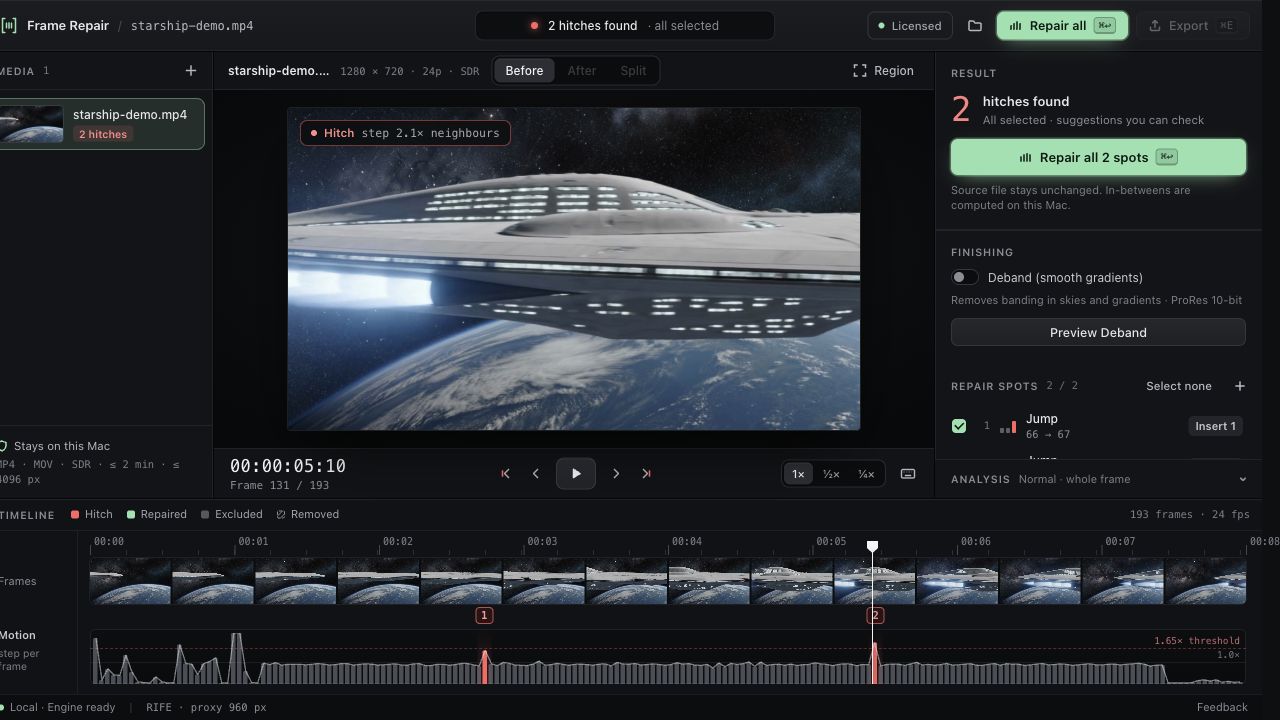
Task: Click the Region selection tool
Action: click(x=883, y=71)
